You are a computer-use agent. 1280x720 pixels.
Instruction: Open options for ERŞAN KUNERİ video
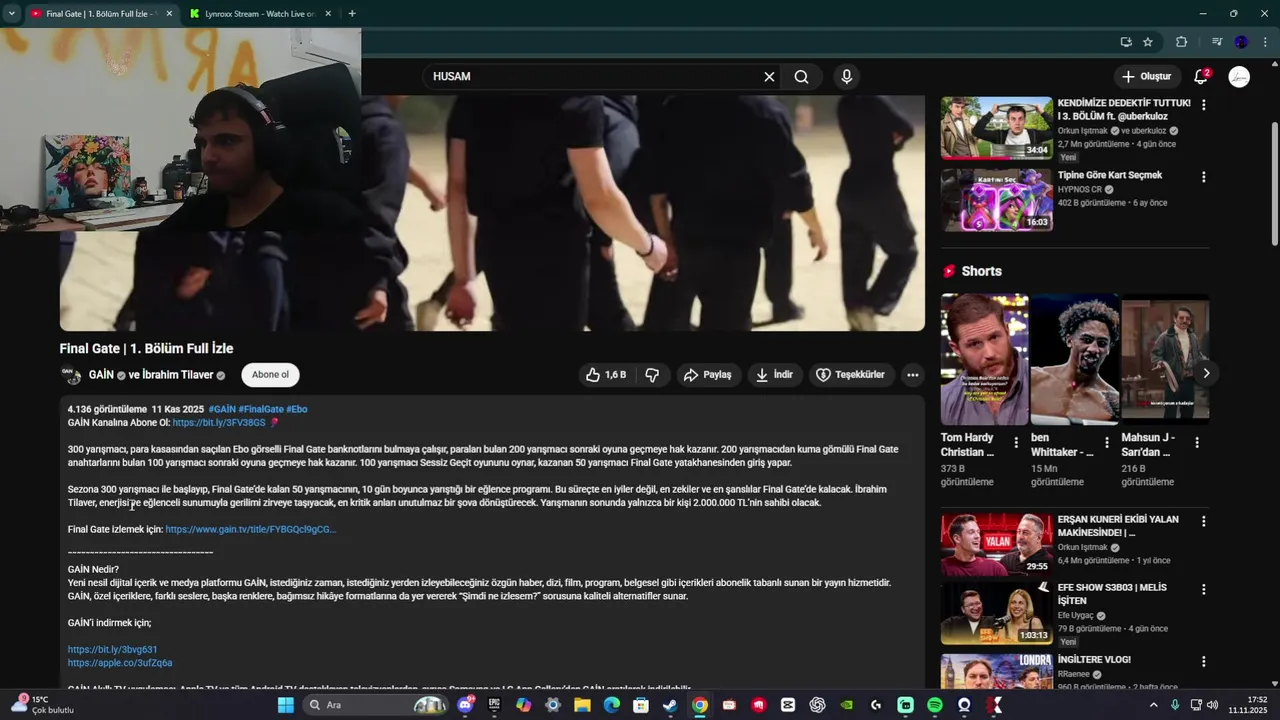1203,521
